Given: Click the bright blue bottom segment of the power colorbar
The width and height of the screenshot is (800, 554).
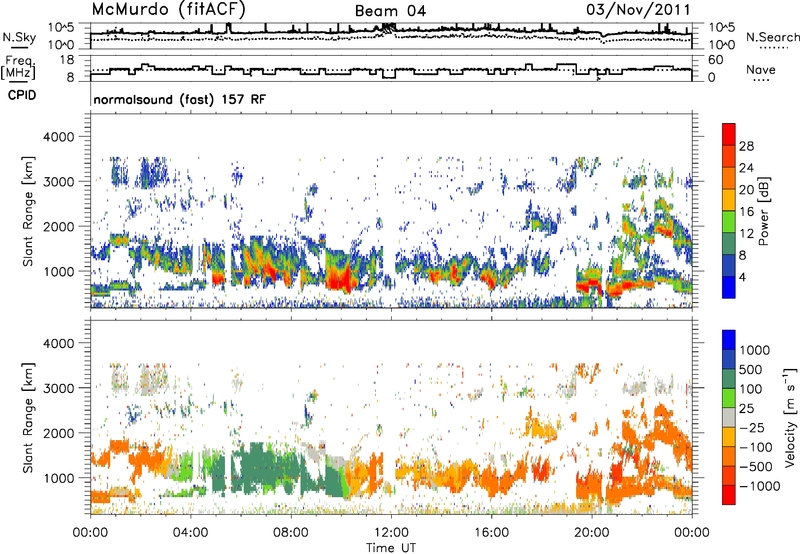Looking at the screenshot, I should coord(729,287).
